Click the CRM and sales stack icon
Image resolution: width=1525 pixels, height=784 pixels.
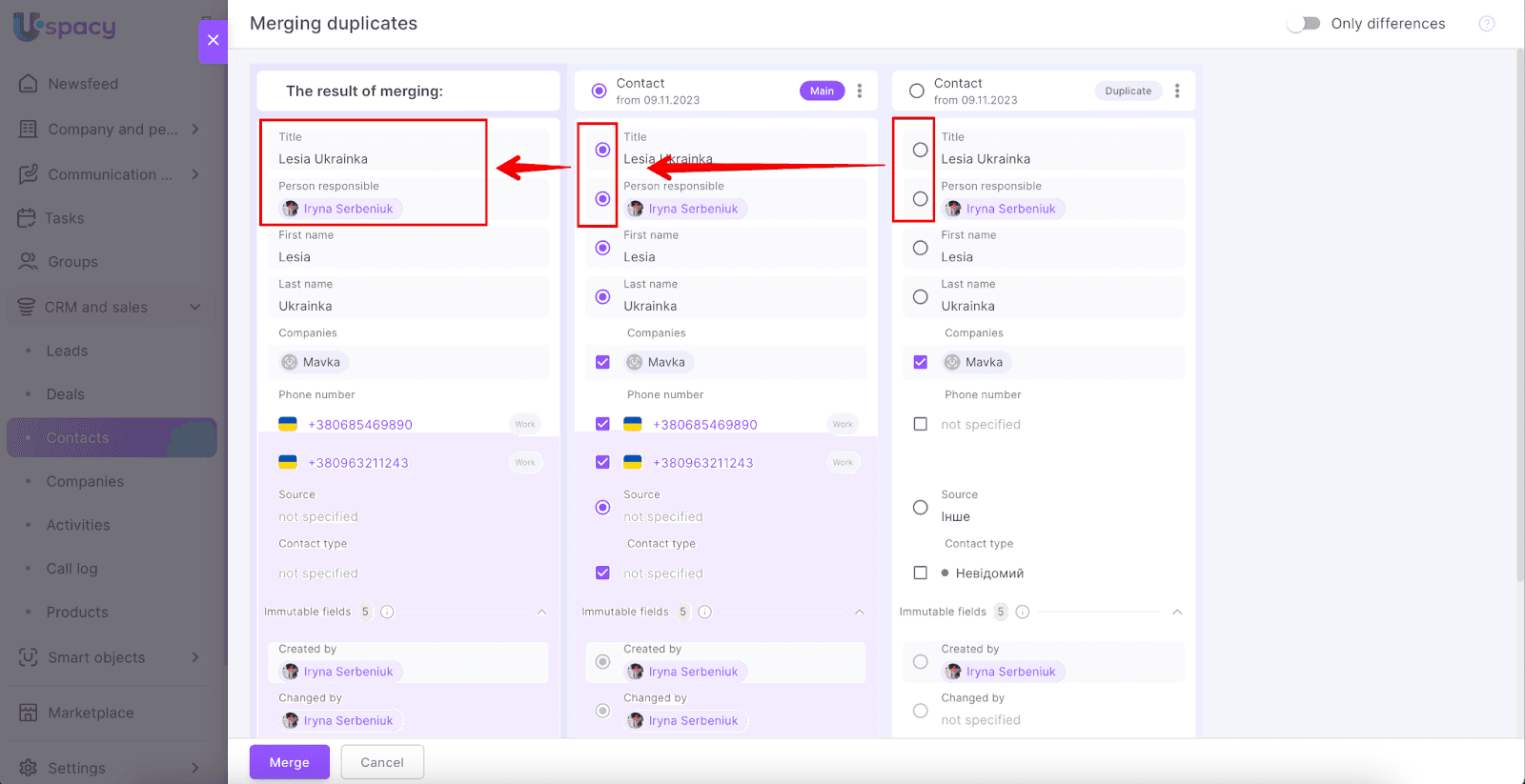[27, 307]
